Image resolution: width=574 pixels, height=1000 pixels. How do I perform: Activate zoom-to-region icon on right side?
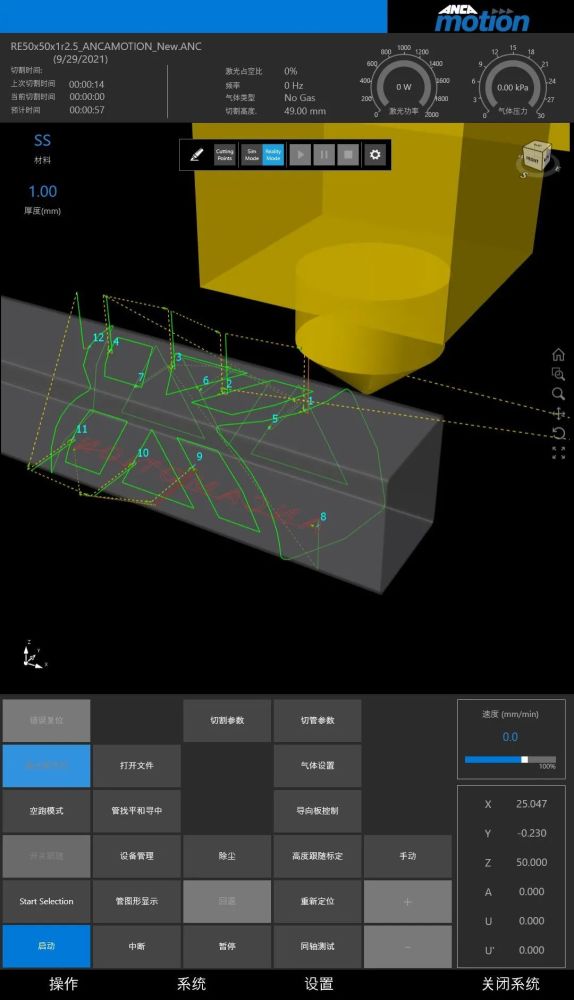pos(558,374)
